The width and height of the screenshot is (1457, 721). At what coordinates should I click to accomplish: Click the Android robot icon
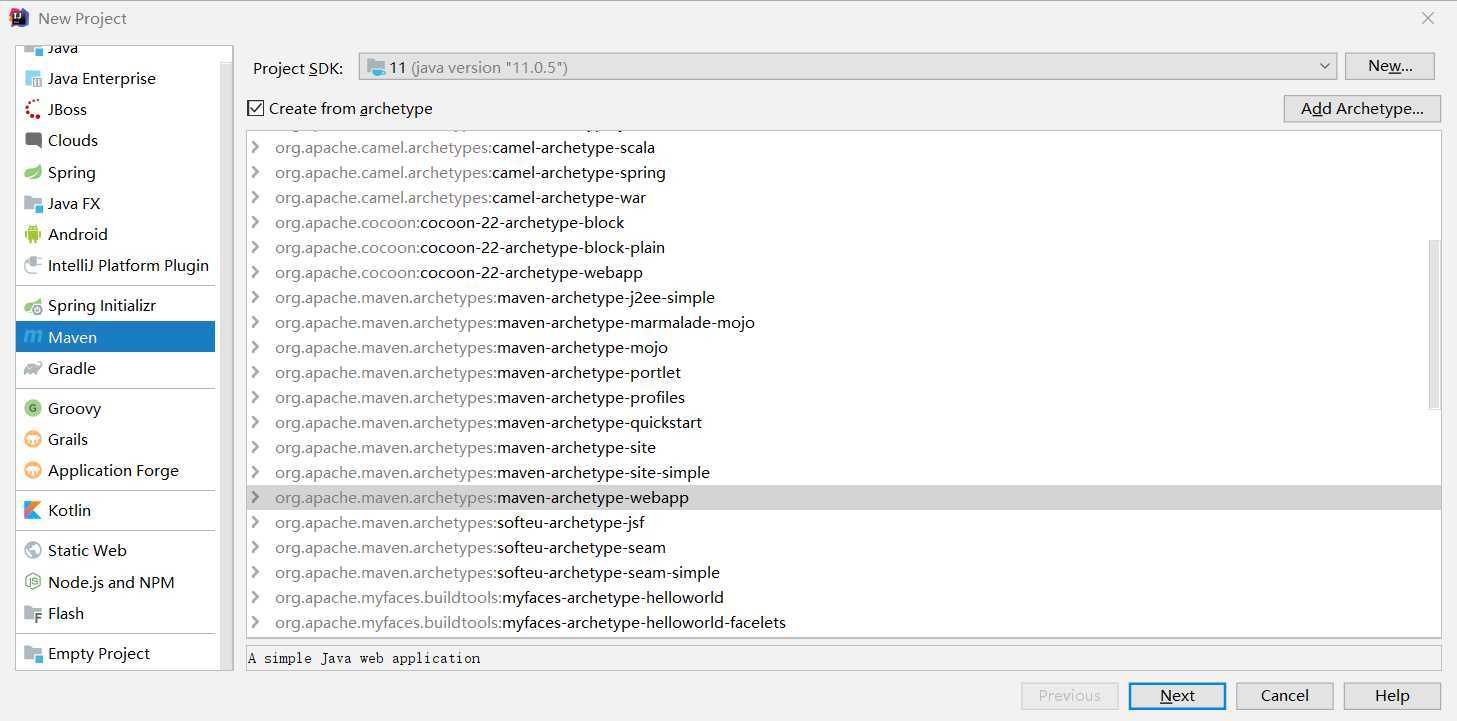tap(33, 235)
